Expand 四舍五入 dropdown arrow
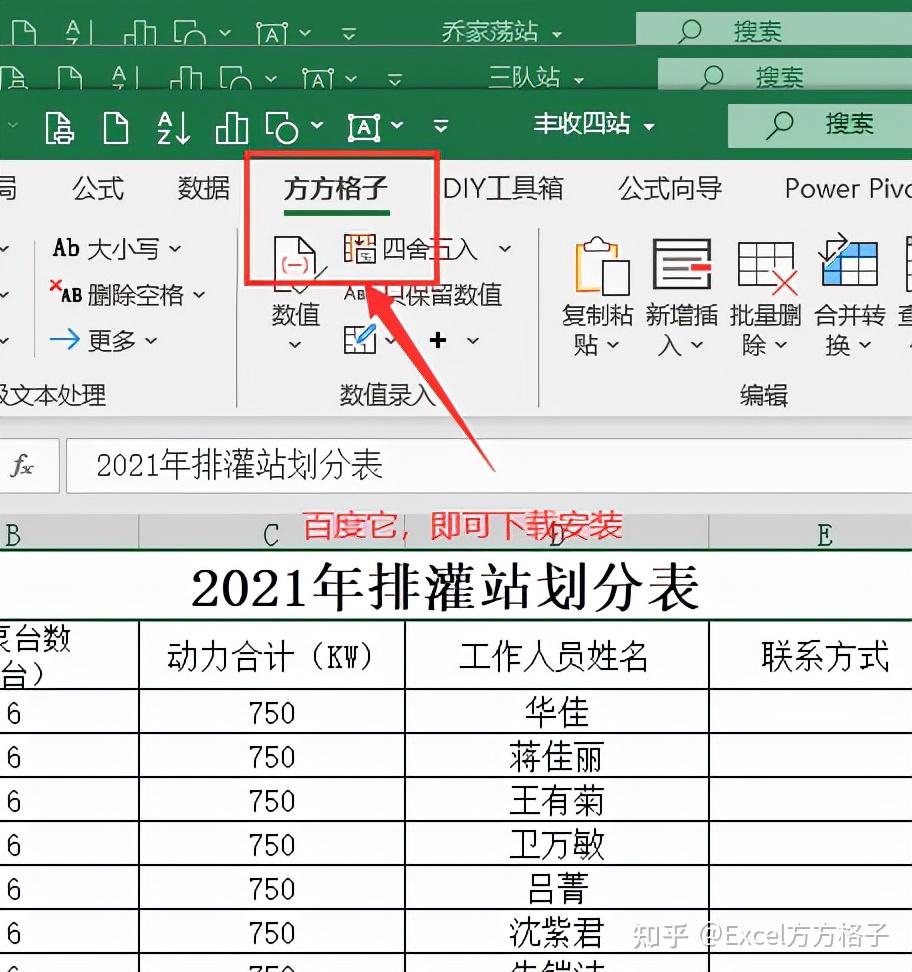Screen dimensions: 912x972 pyautogui.click(x=505, y=249)
